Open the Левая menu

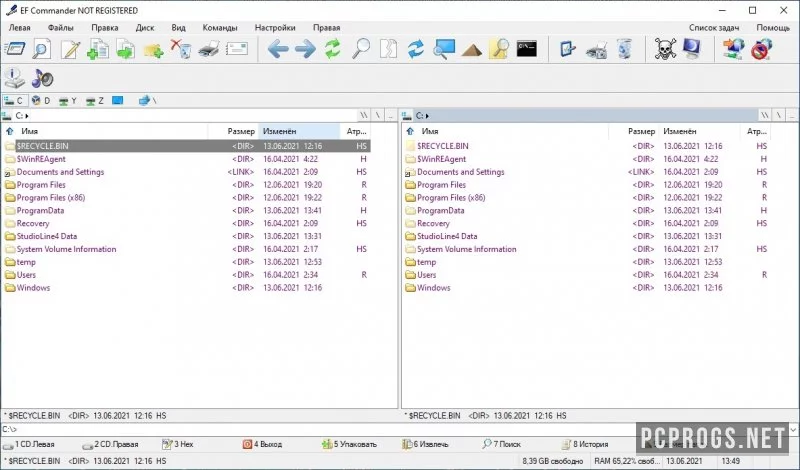click(x=20, y=28)
